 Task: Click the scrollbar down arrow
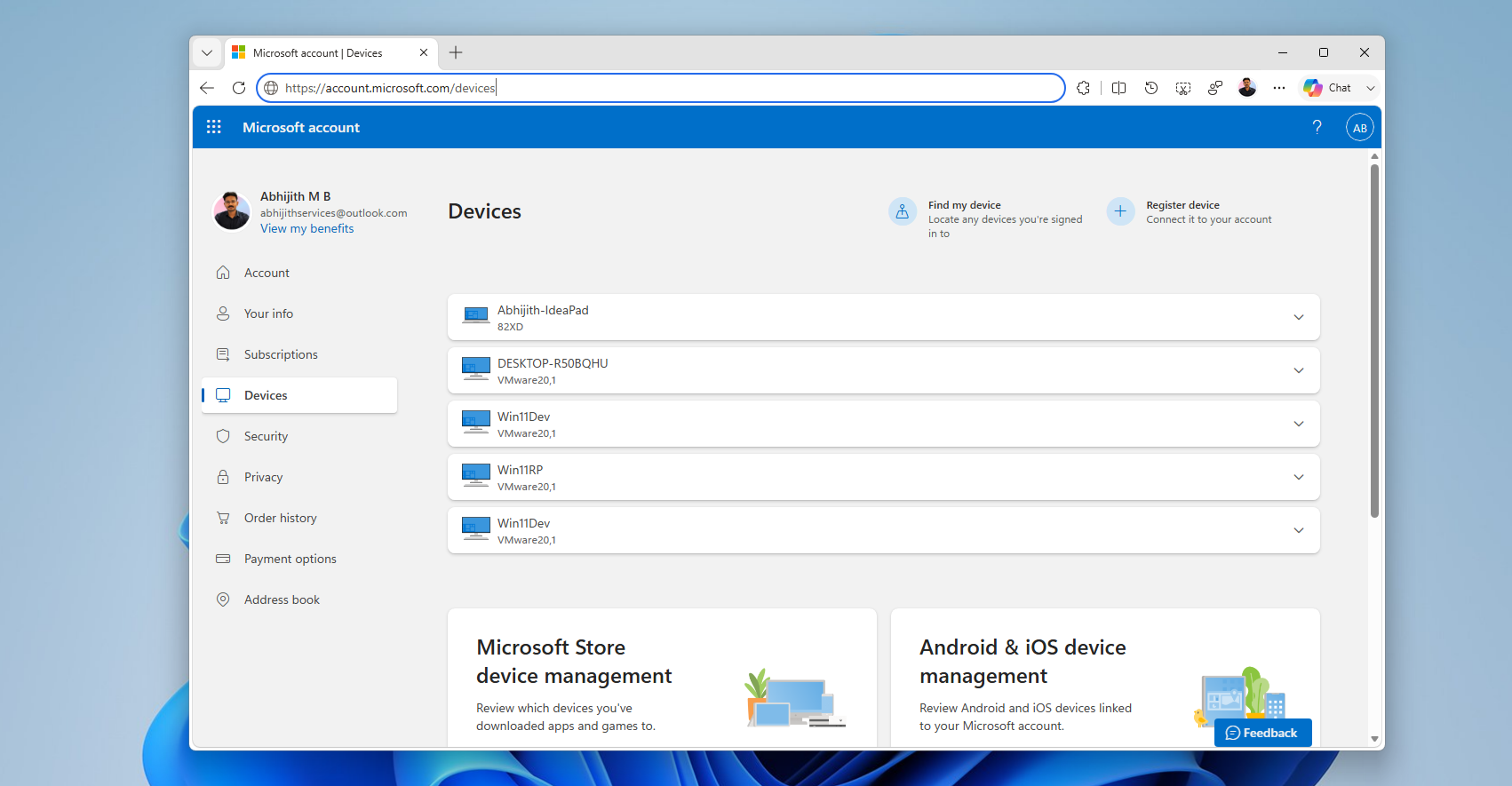[x=1374, y=739]
